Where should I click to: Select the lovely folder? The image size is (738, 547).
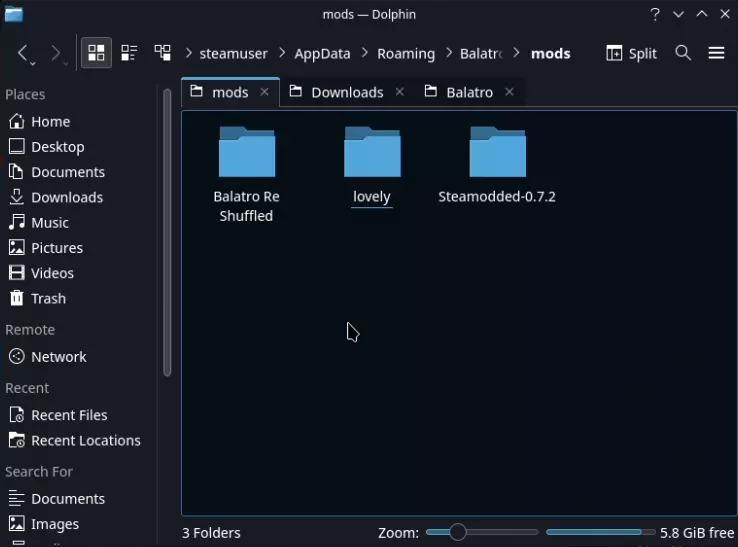(372, 165)
